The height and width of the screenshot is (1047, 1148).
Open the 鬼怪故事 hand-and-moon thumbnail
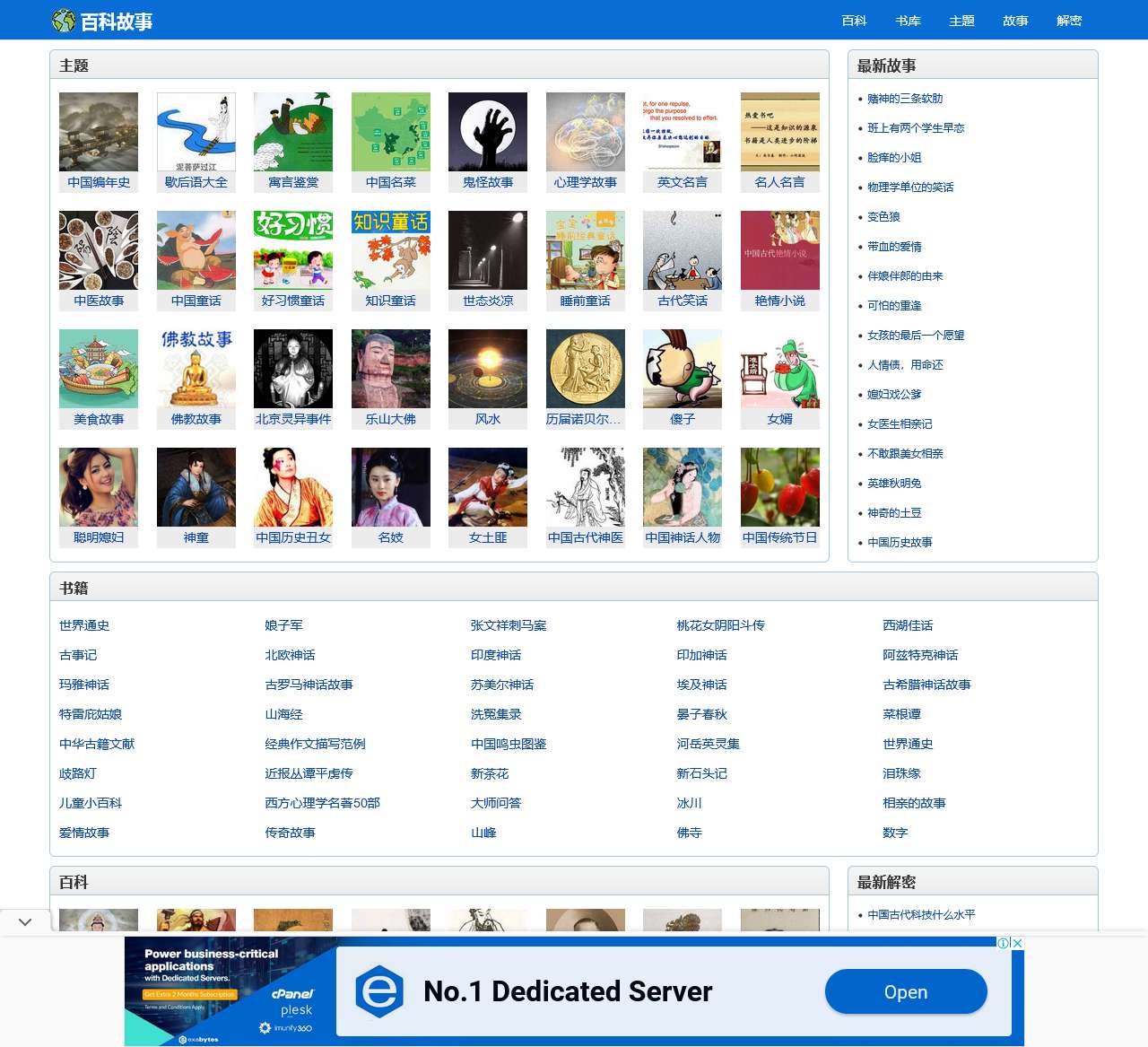[488, 132]
